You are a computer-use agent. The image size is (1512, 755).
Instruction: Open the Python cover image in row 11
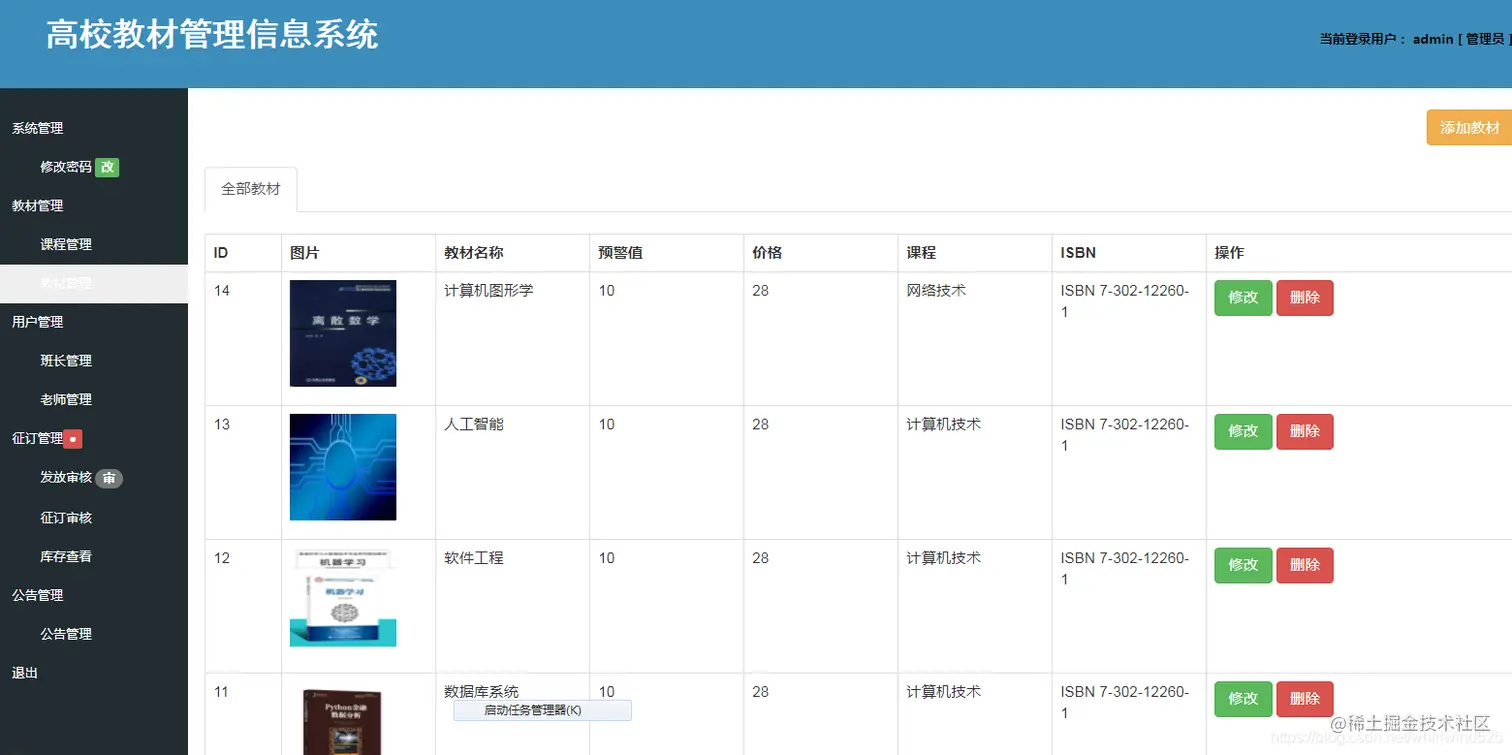(x=343, y=720)
